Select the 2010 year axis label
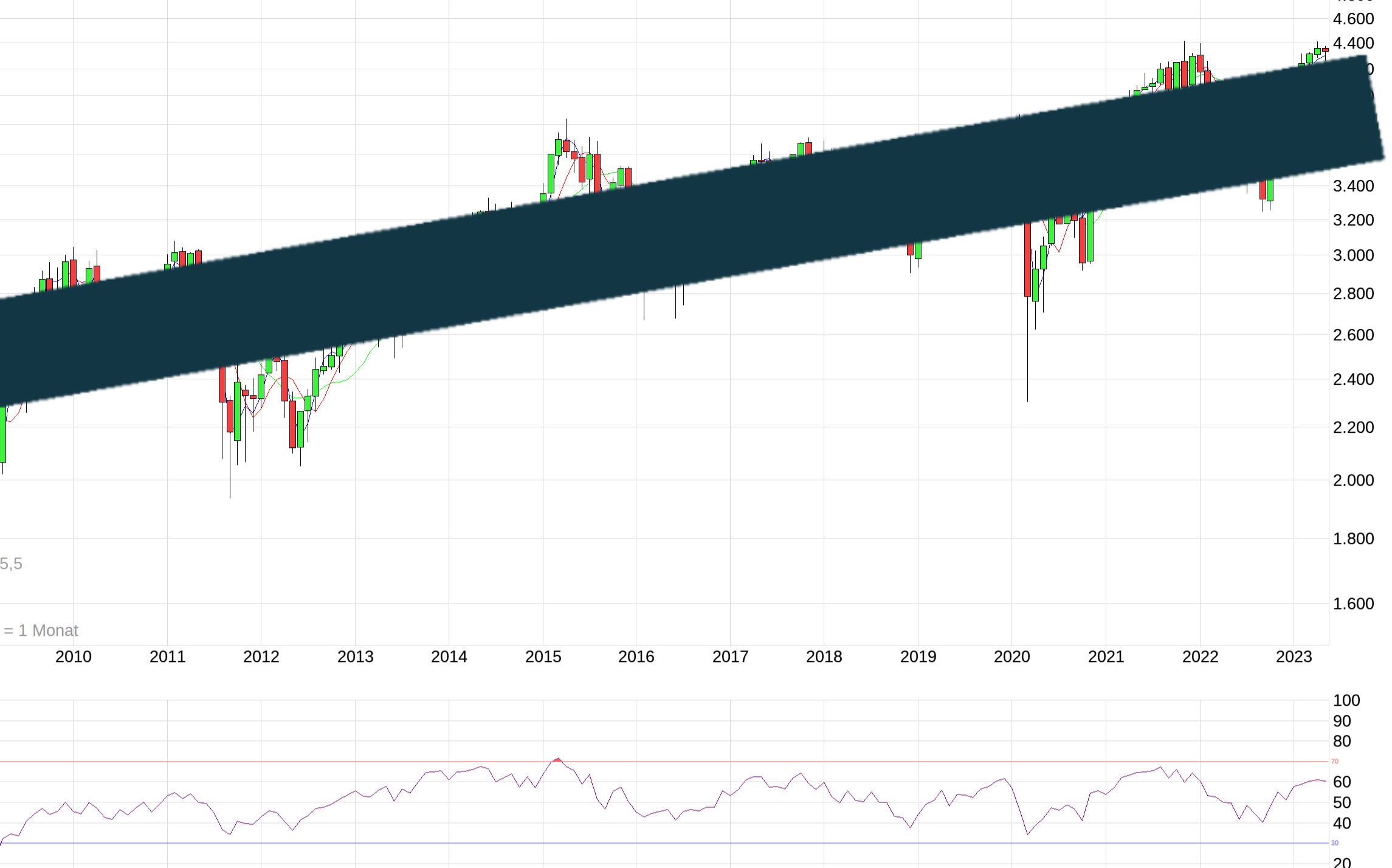1392x868 pixels. click(73, 656)
